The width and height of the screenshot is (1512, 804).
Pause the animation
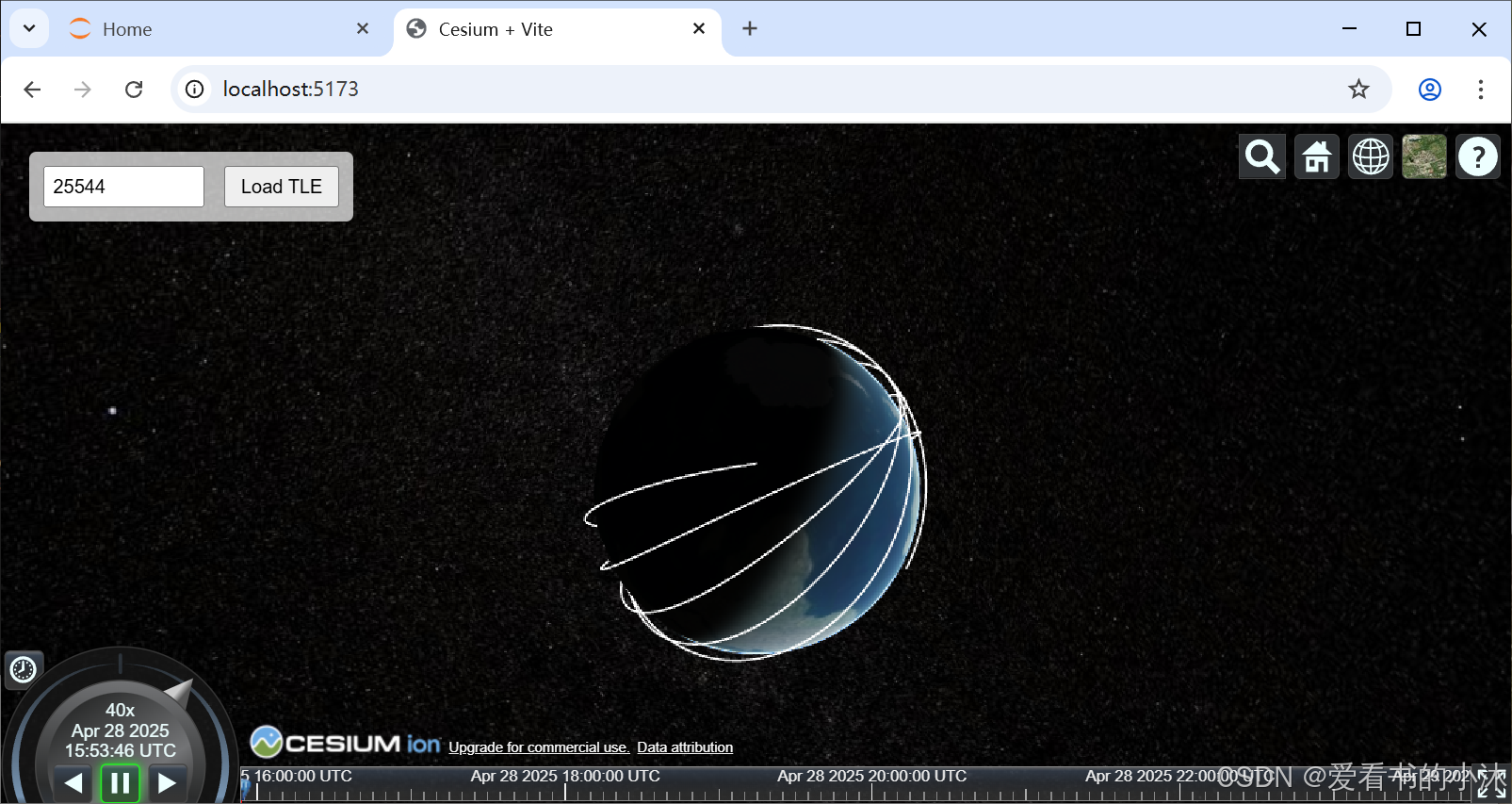click(x=121, y=782)
